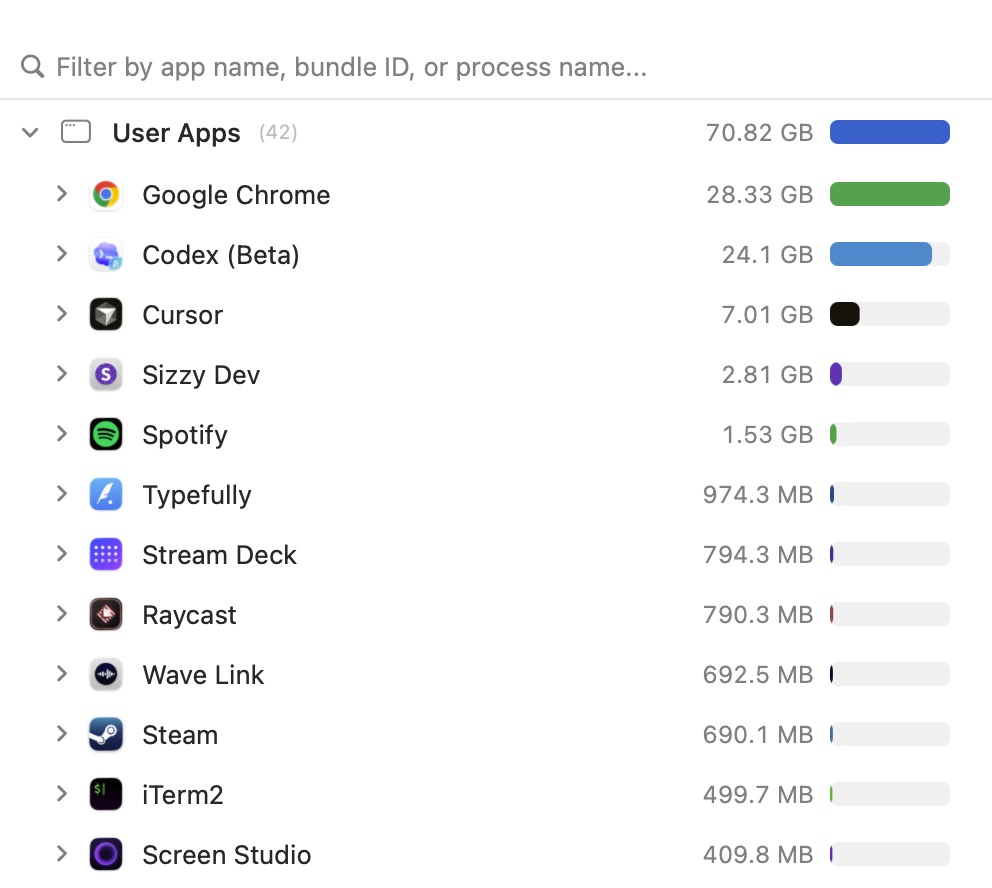The width and height of the screenshot is (992, 888).
Task: Select the "Codex (Beta)" name
Action: click(x=221, y=255)
